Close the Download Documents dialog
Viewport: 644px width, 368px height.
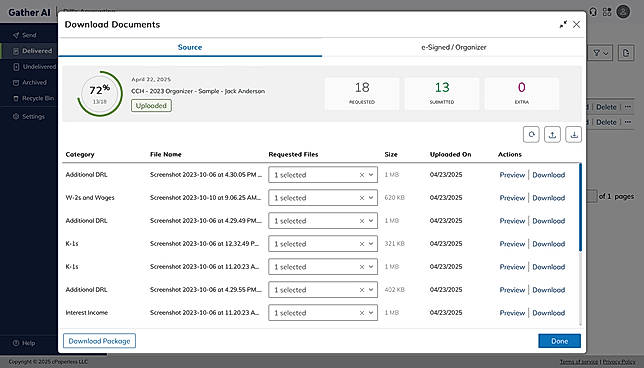577,25
